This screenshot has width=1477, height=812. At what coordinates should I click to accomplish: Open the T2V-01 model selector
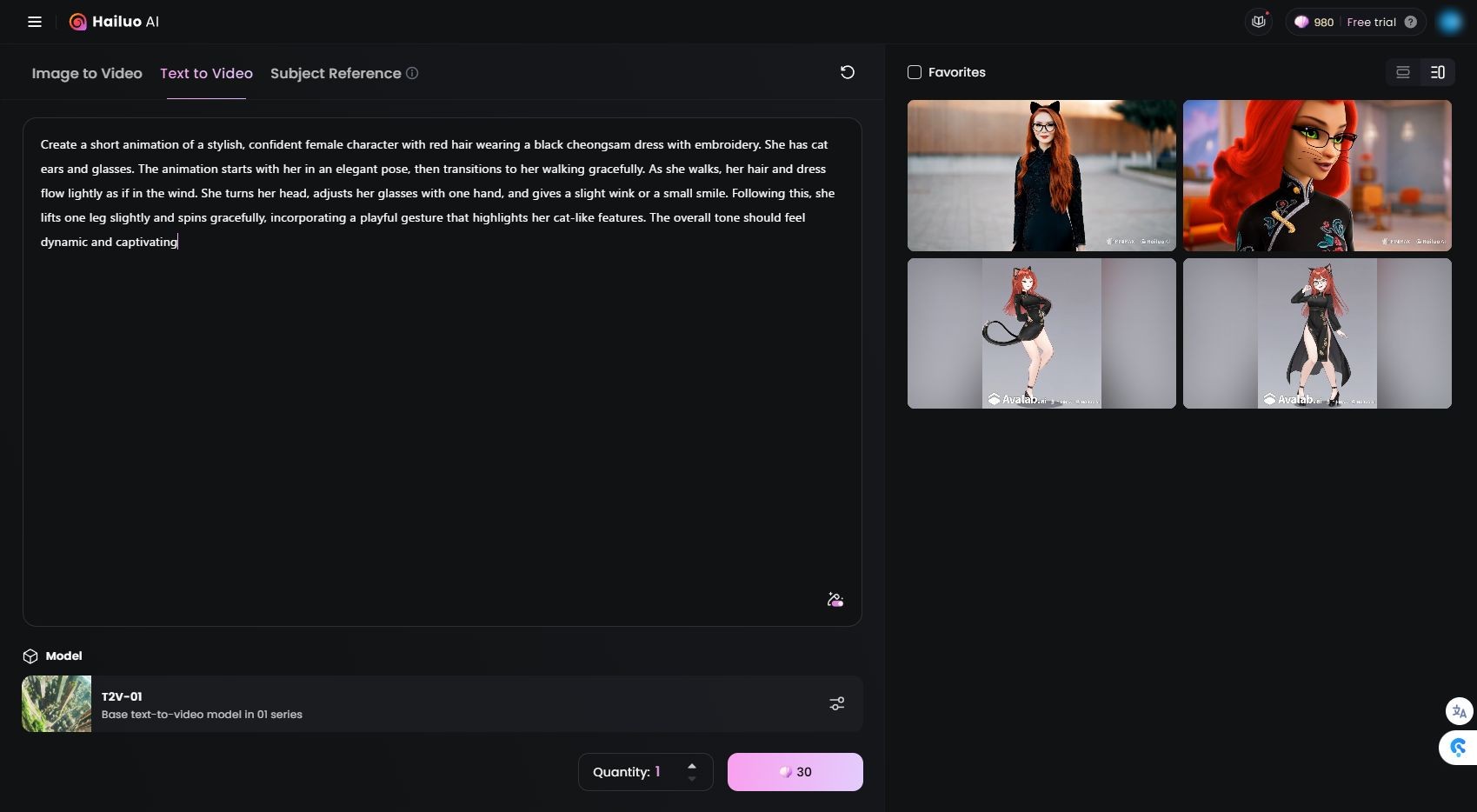[x=442, y=704]
